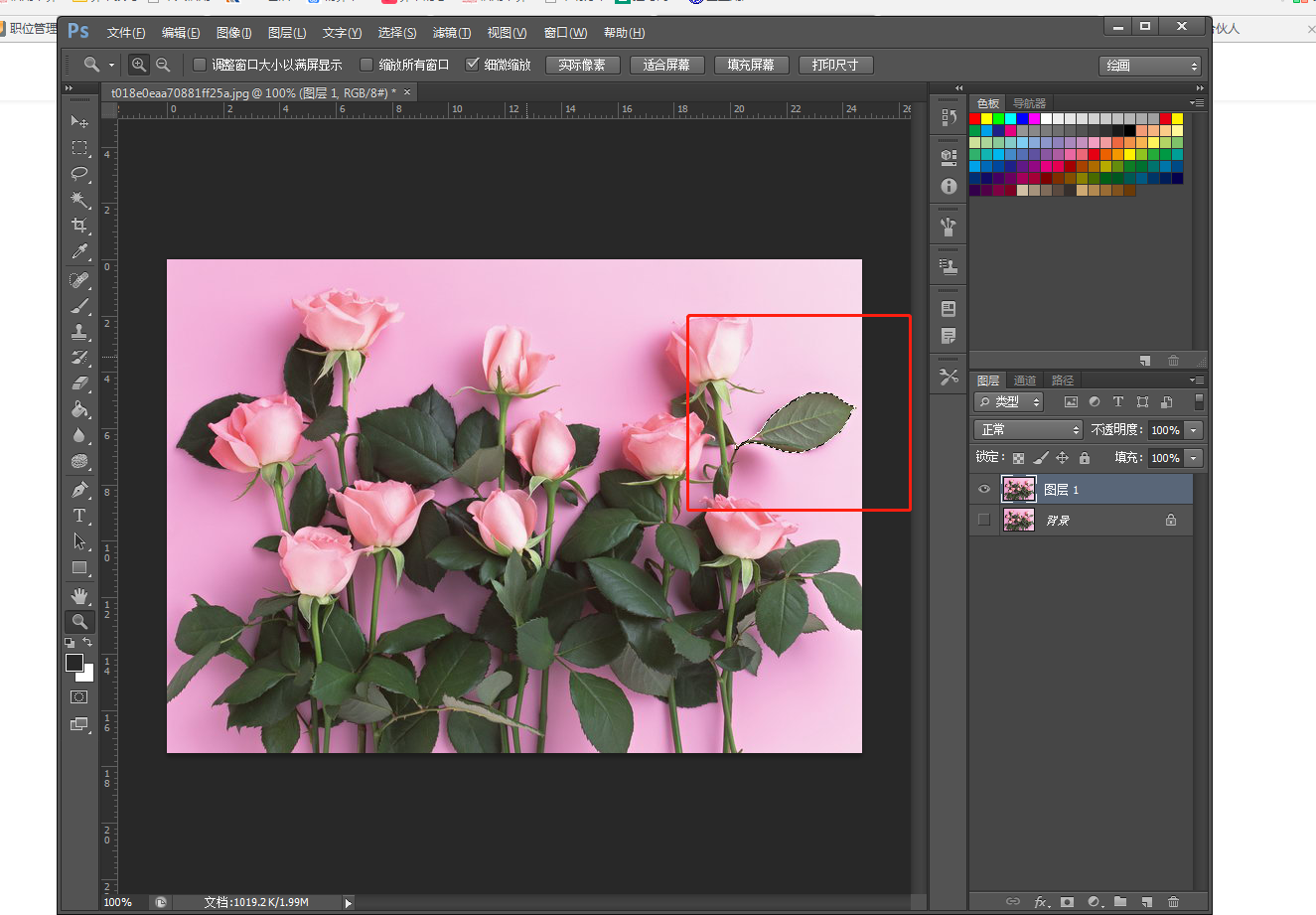The width and height of the screenshot is (1316, 915).
Task: Pick the Eyedropper tool
Action: 79,251
